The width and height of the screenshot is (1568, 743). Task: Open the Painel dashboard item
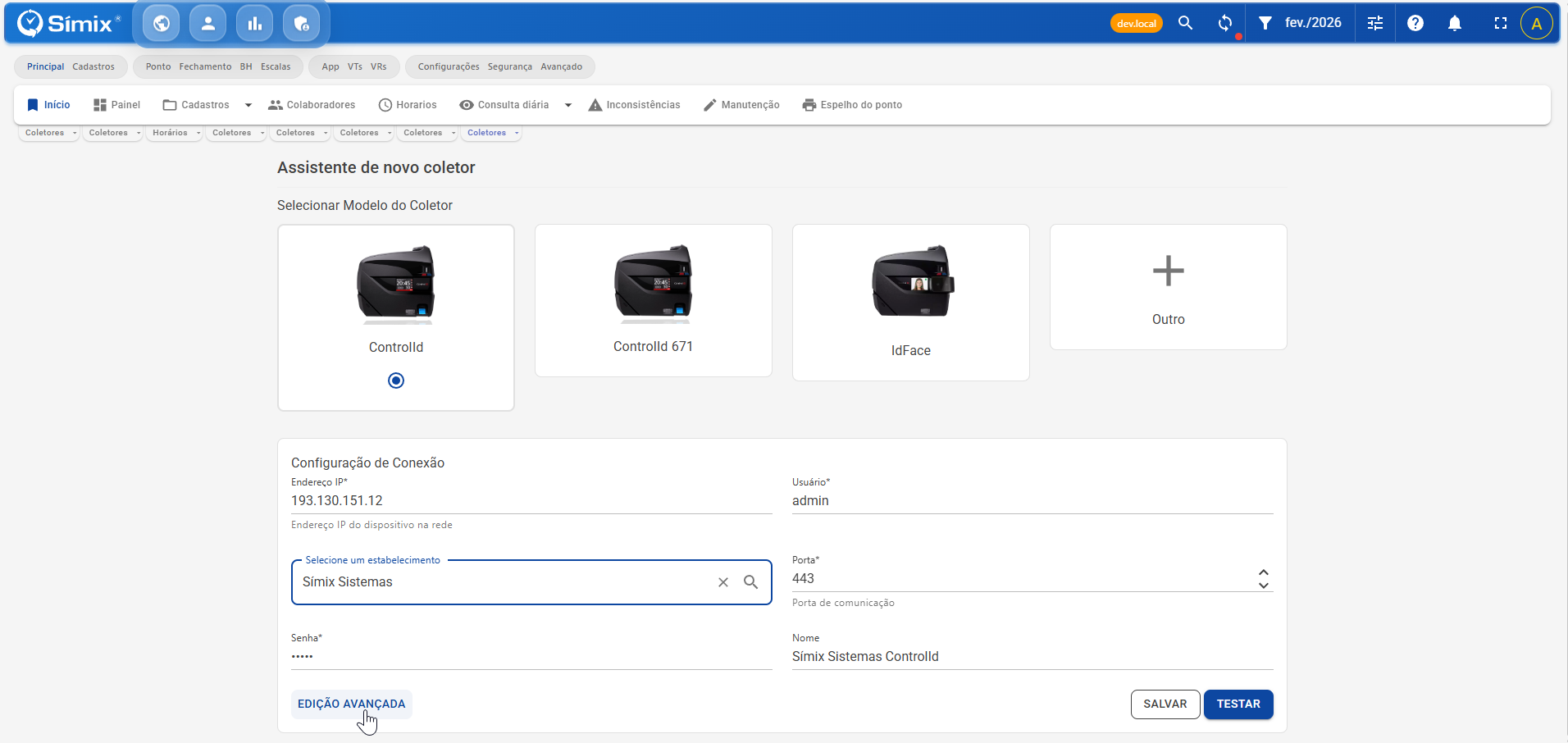coord(116,105)
